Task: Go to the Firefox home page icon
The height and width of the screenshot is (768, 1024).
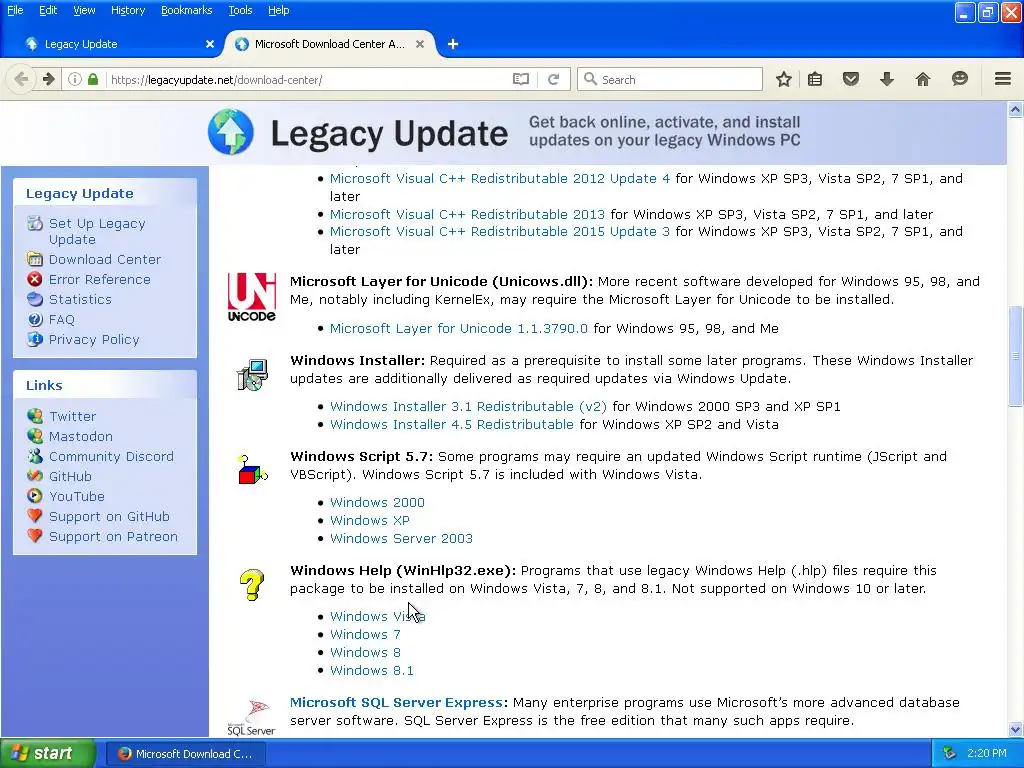Action: click(x=922, y=79)
